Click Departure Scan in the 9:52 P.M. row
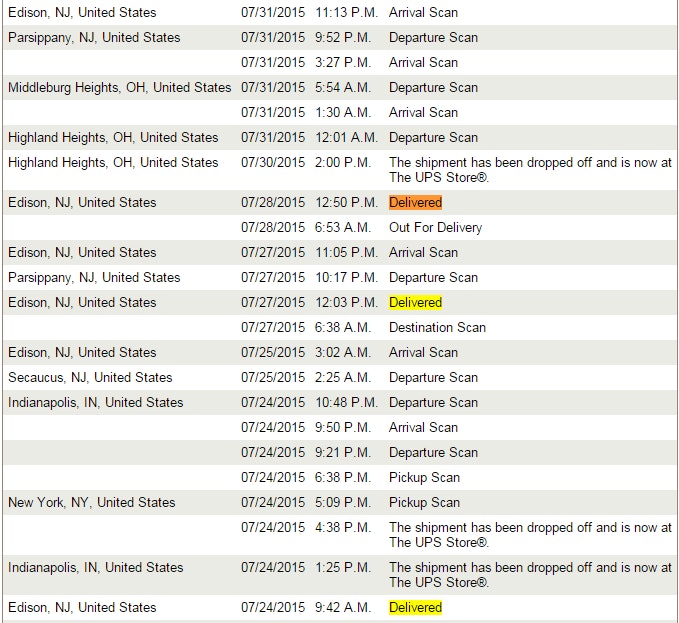This screenshot has height=623, width=679. (x=433, y=37)
